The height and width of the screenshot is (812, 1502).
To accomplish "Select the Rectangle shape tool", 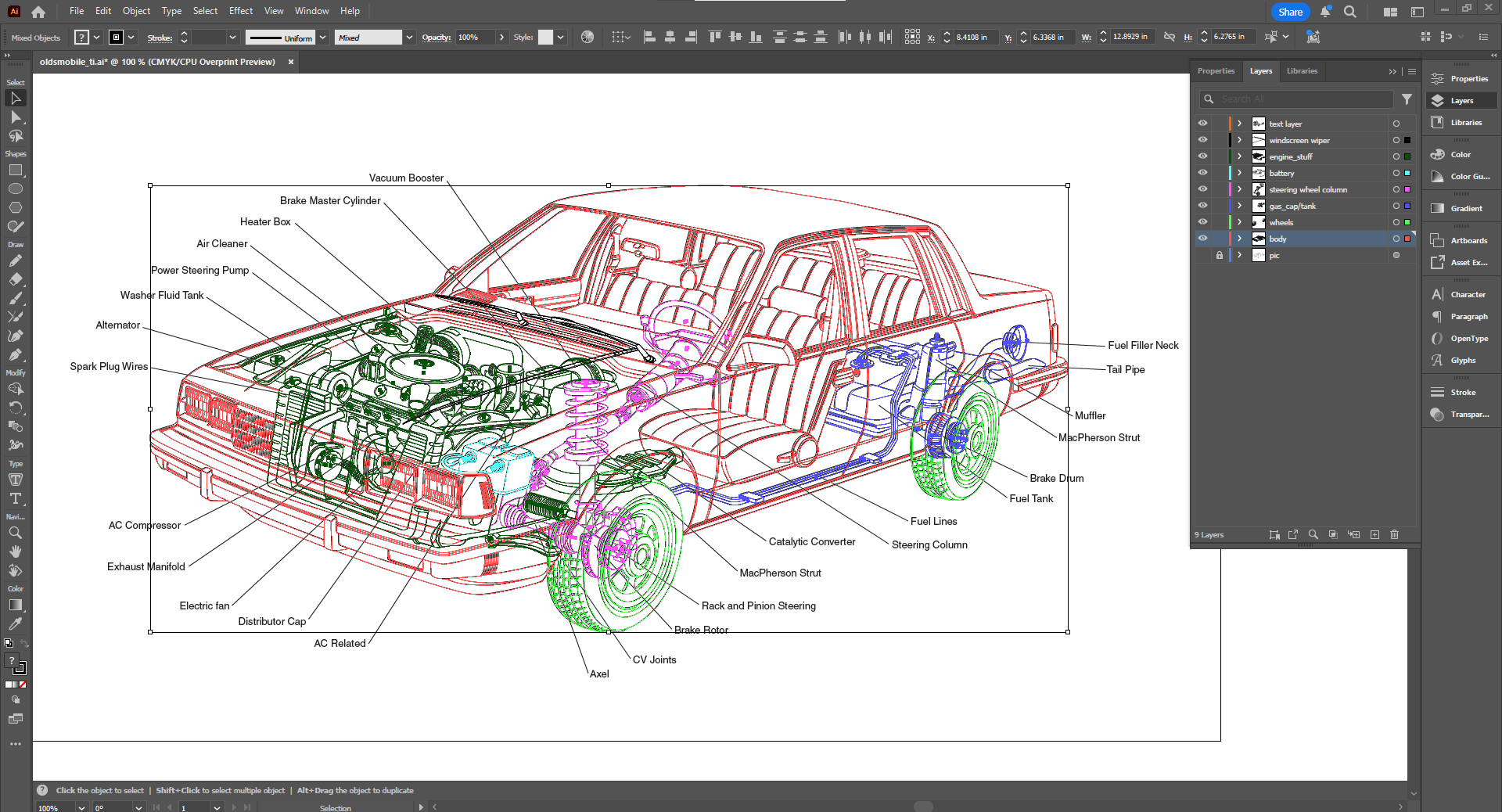I will point(16,171).
